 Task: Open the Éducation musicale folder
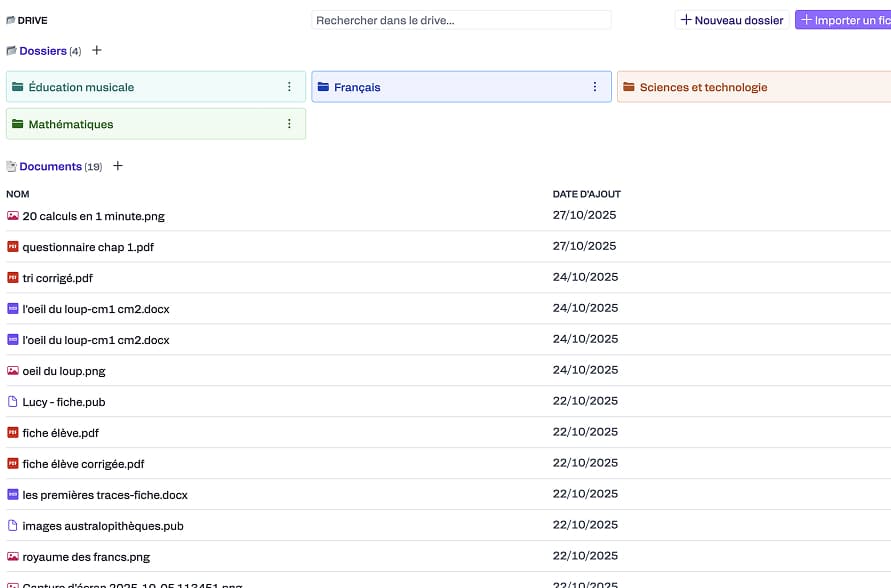pyautogui.click(x=81, y=87)
